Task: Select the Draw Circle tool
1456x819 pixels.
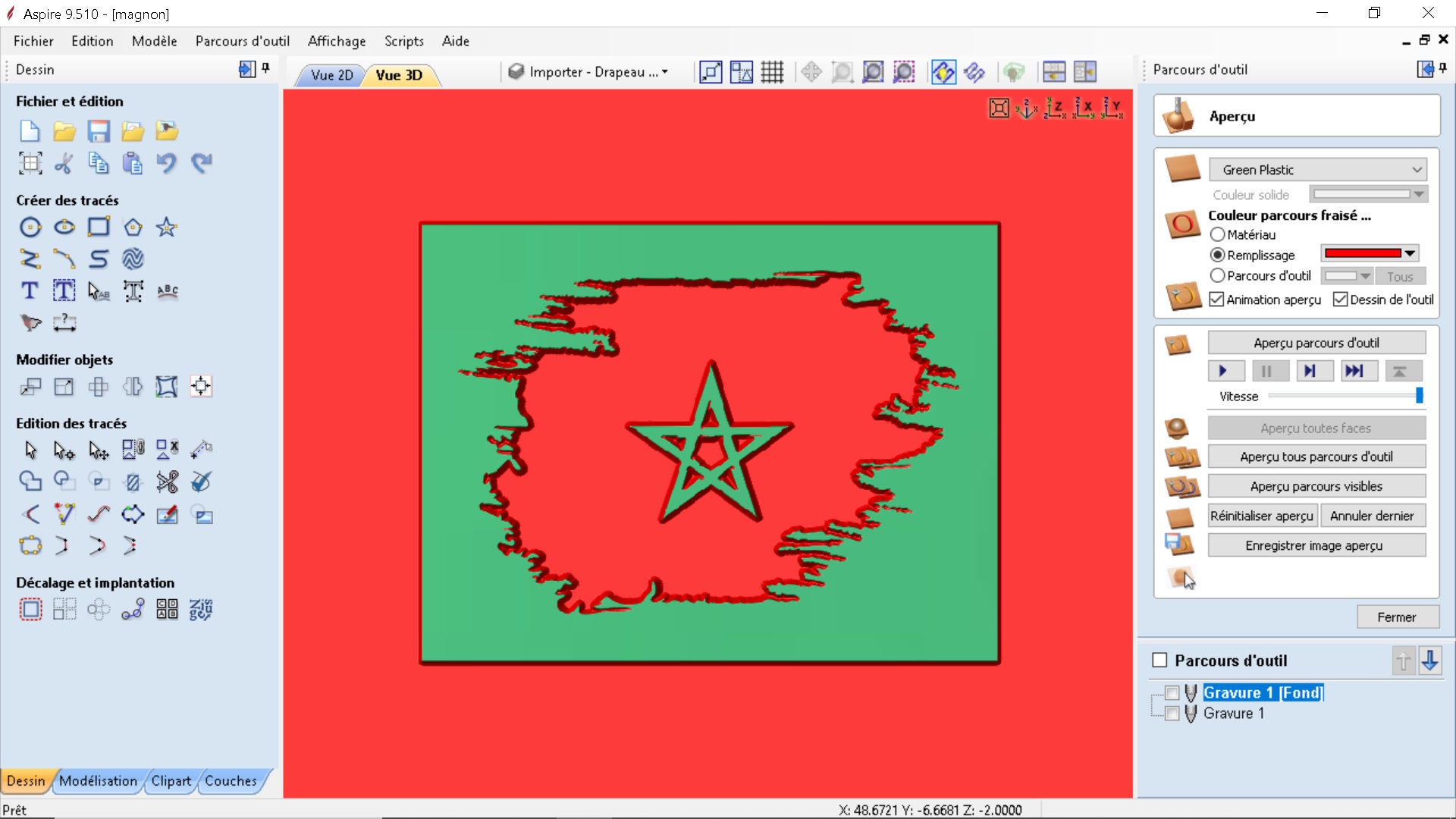Action: tap(30, 227)
